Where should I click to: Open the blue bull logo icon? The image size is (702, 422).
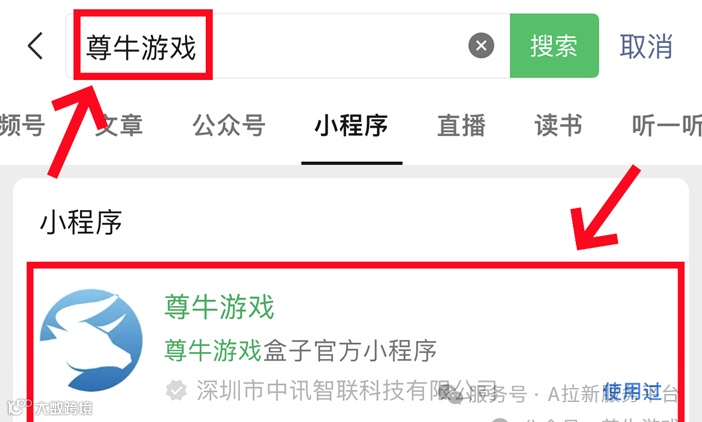click(91, 340)
